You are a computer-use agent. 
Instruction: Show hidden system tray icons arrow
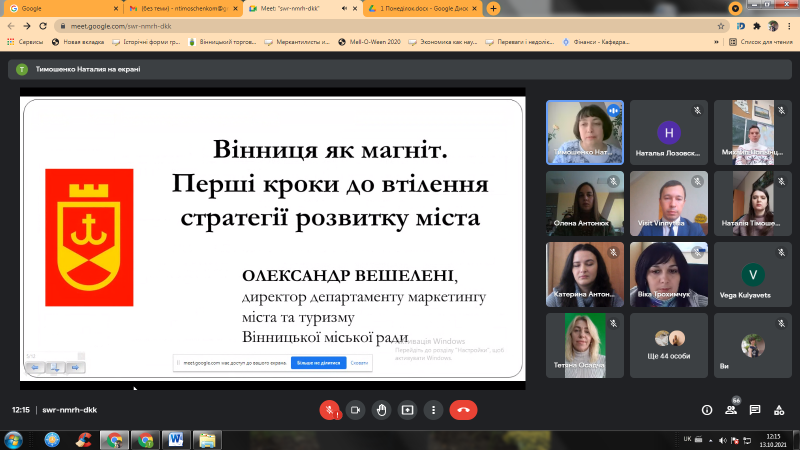coord(711,440)
